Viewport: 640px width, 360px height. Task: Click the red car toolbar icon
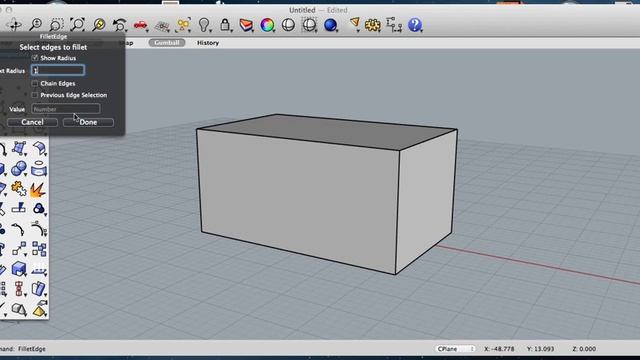140,25
